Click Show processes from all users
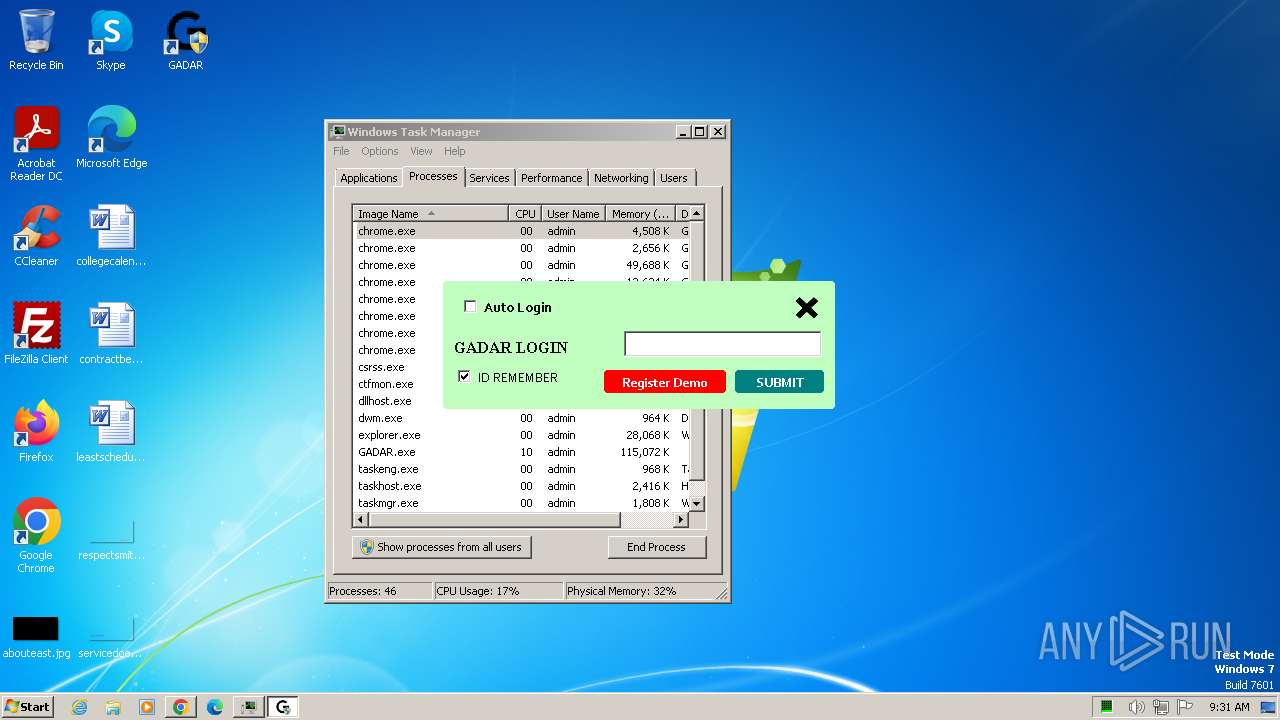 441,547
